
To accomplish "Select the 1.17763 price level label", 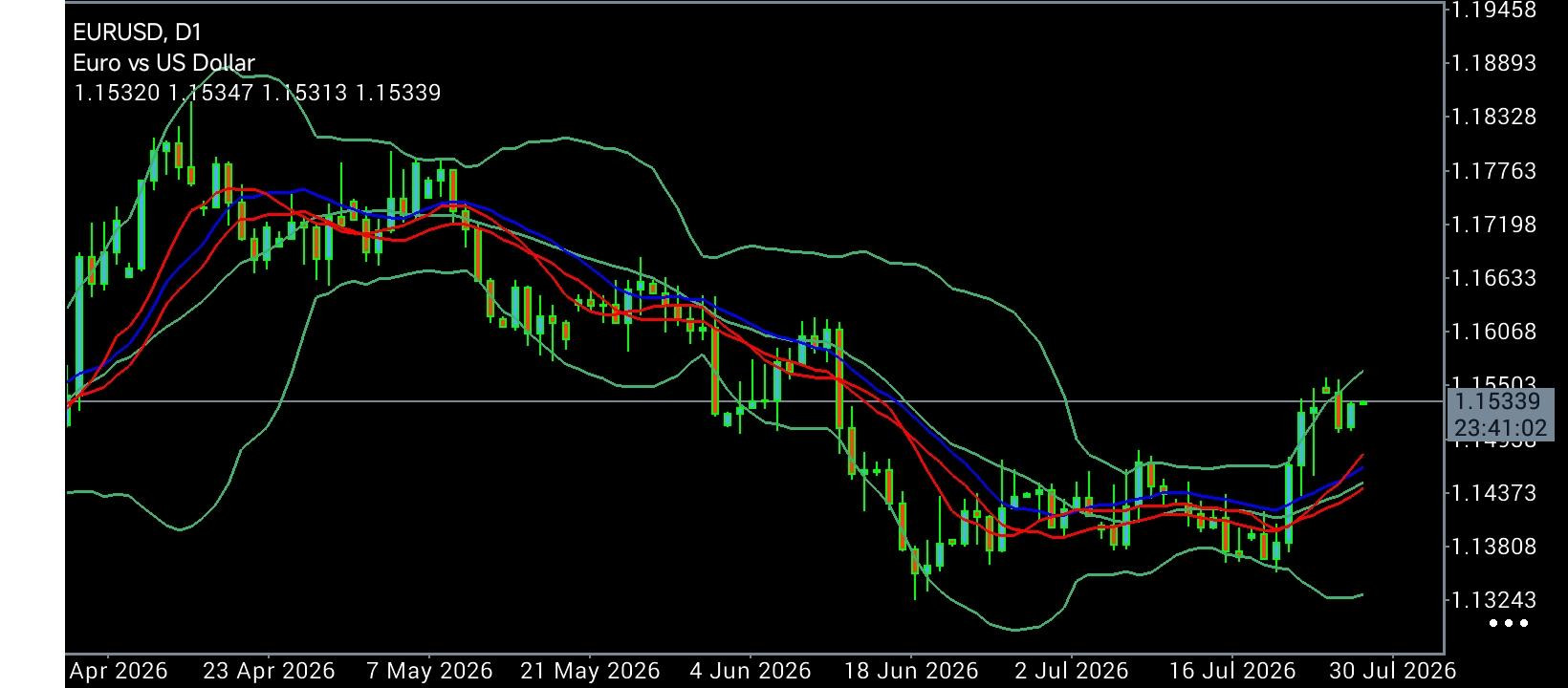I will coord(1493,171).
